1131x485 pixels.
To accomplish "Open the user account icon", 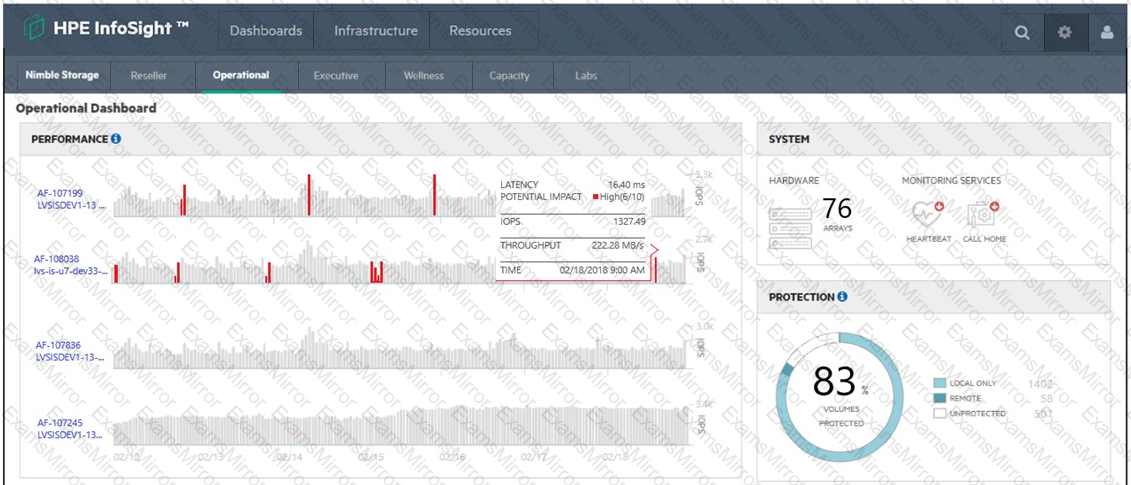I will [x=1107, y=32].
